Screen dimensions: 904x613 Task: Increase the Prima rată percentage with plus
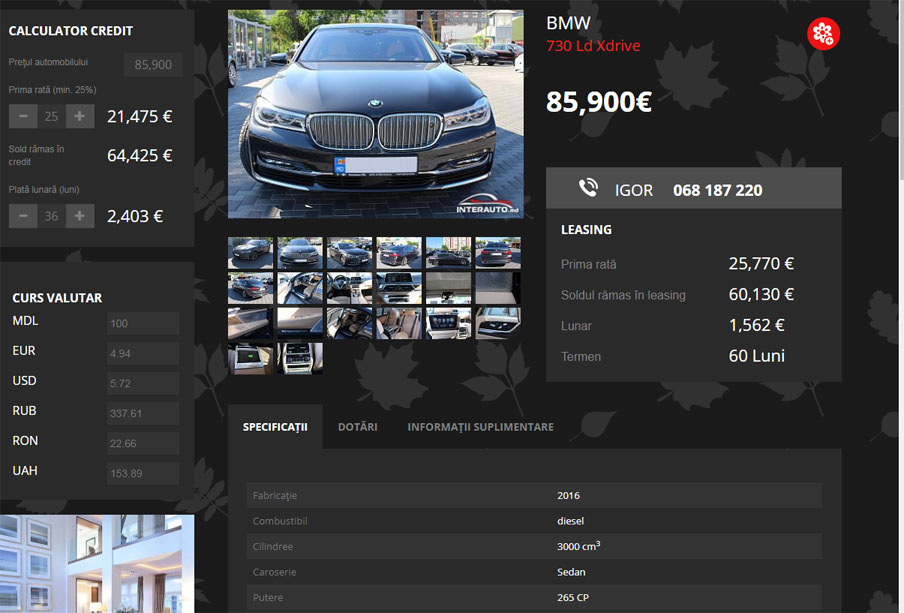click(80, 116)
